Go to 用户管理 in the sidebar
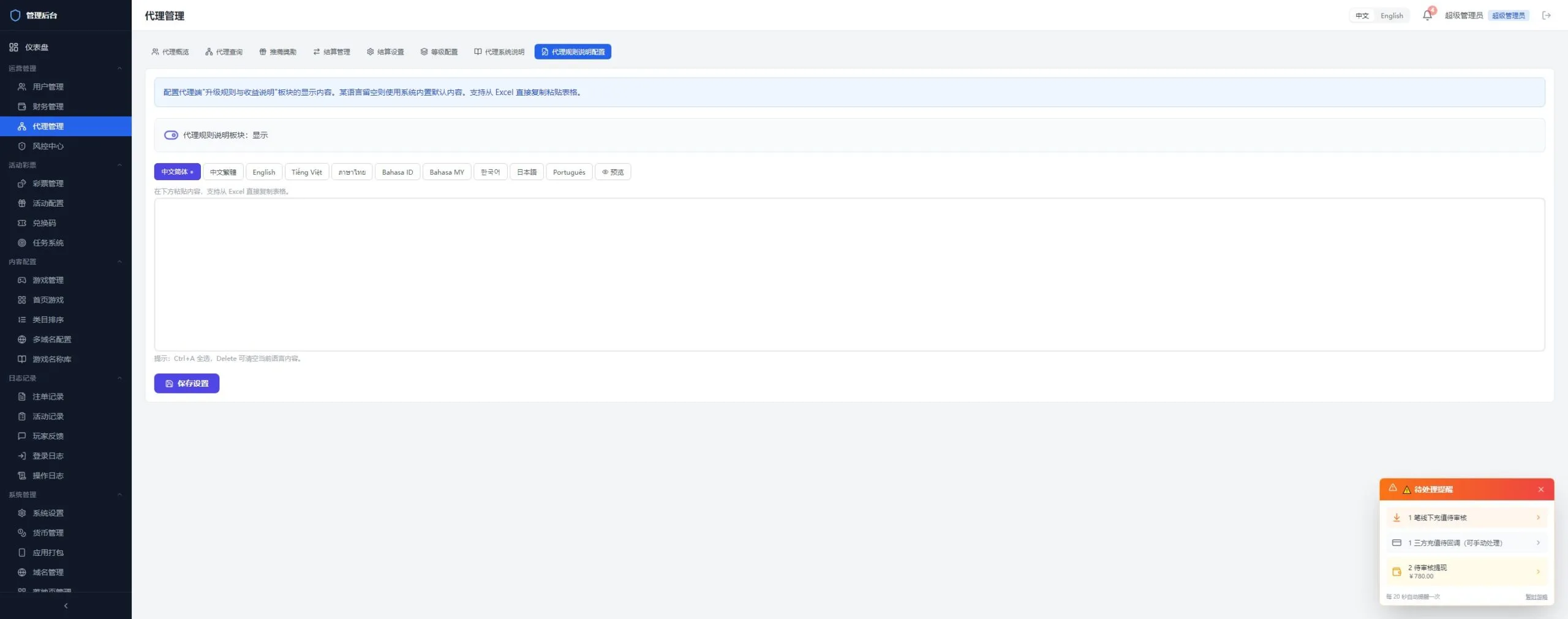The image size is (1568, 619). [66, 87]
